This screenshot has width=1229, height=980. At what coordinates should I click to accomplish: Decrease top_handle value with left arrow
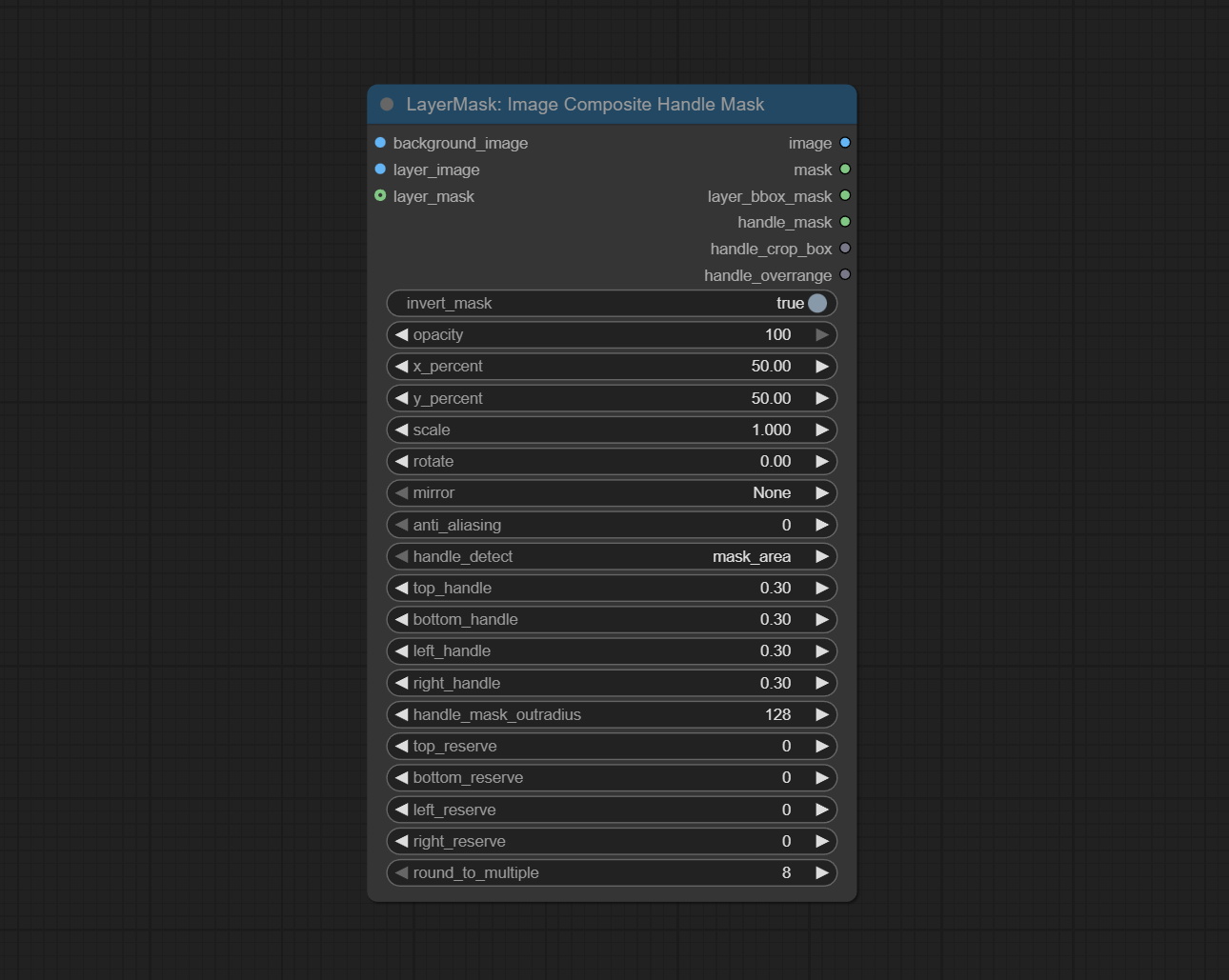pyautogui.click(x=401, y=589)
